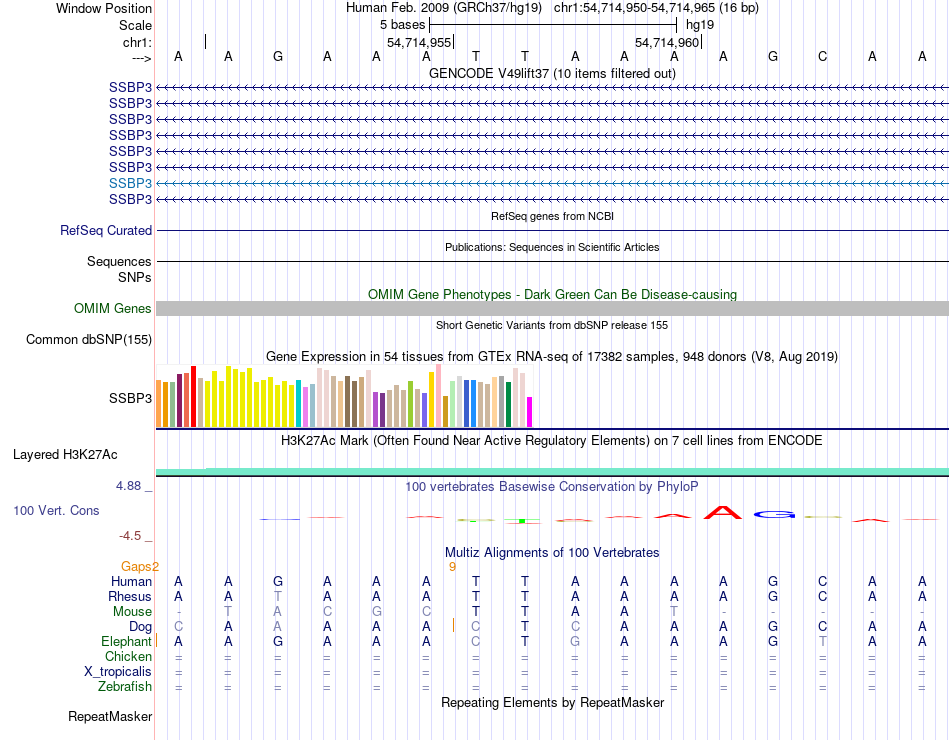Click the G base in the Mouse row
Image resolution: width=950 pixels, height=740 pixels.
coord(376,612)
